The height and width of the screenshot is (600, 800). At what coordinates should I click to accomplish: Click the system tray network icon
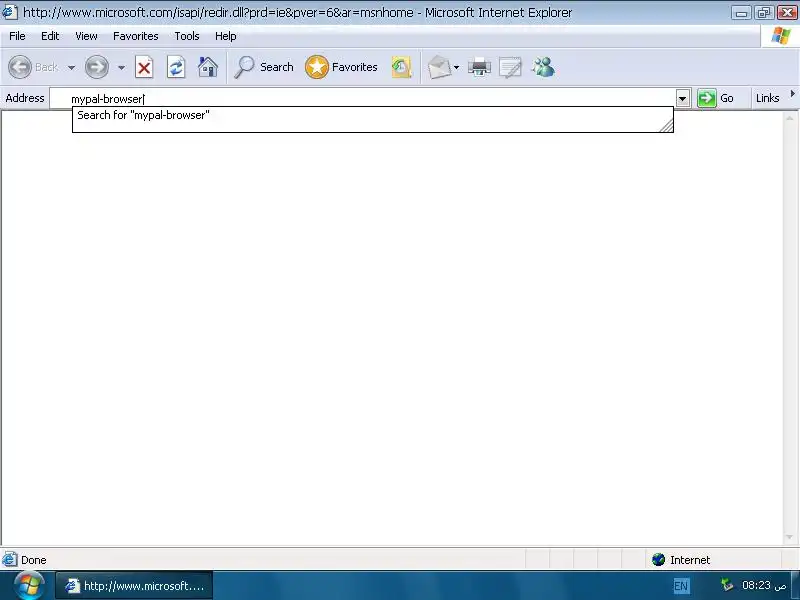point(727,585)
